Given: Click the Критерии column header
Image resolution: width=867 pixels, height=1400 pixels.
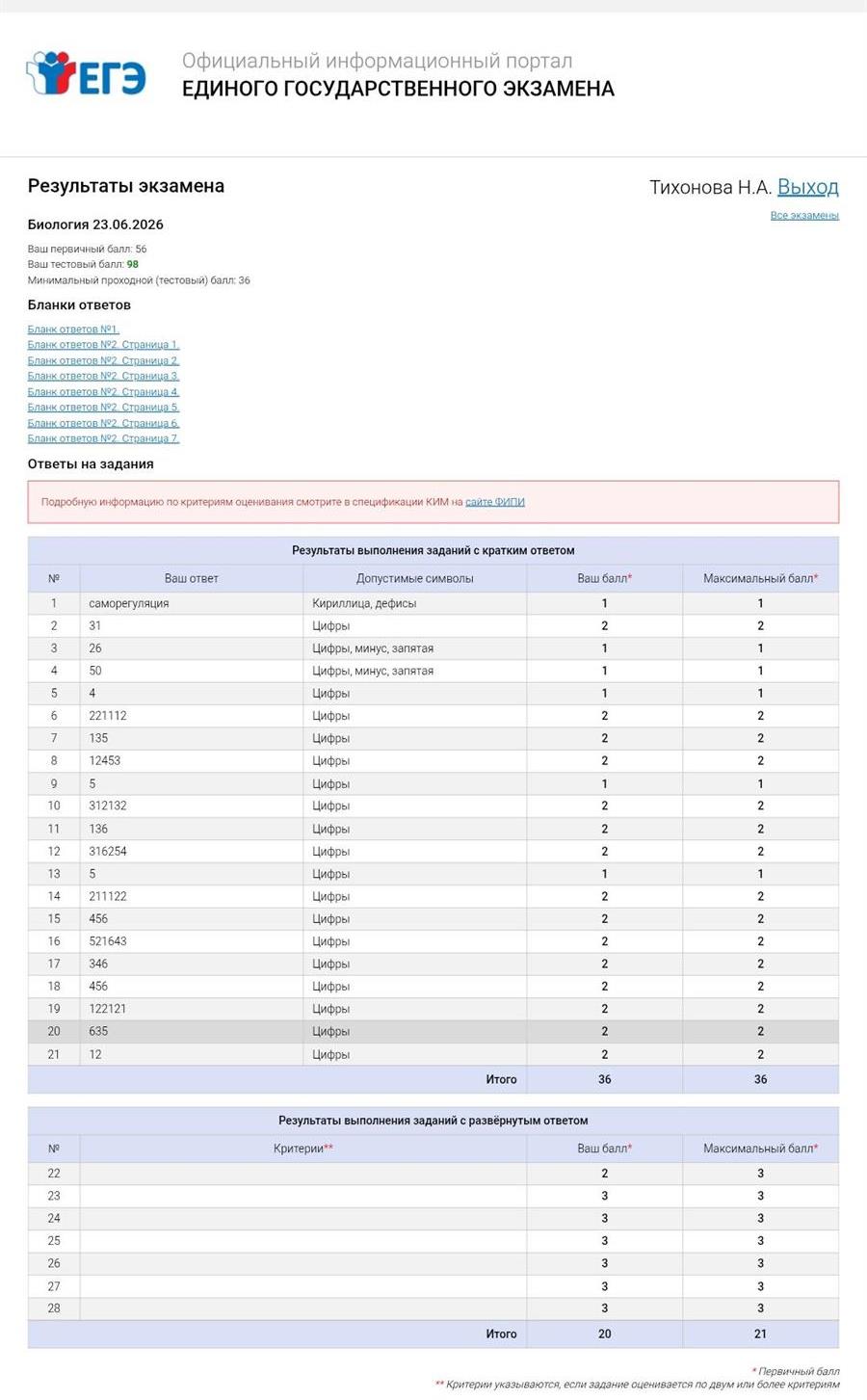Looking at the screenshot, I should pos(303,1149).
